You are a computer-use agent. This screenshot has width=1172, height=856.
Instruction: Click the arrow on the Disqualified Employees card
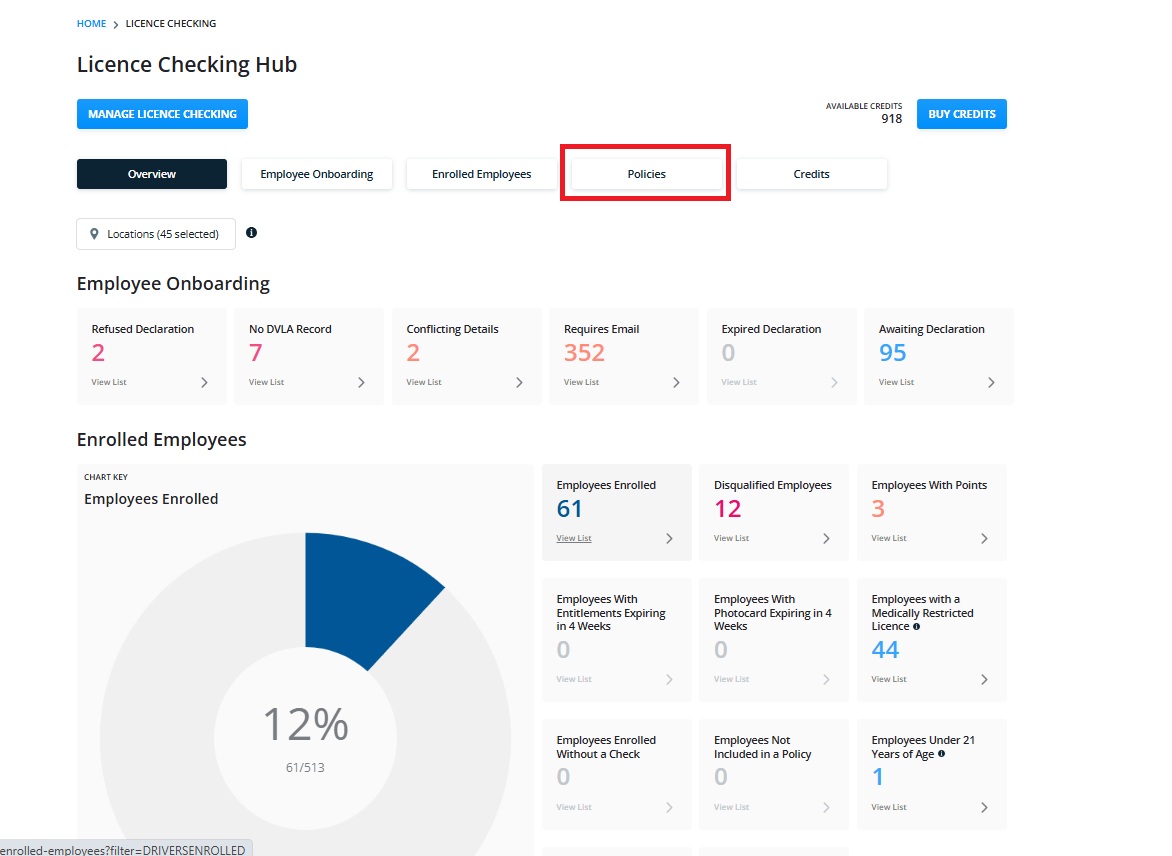point(826,538)
